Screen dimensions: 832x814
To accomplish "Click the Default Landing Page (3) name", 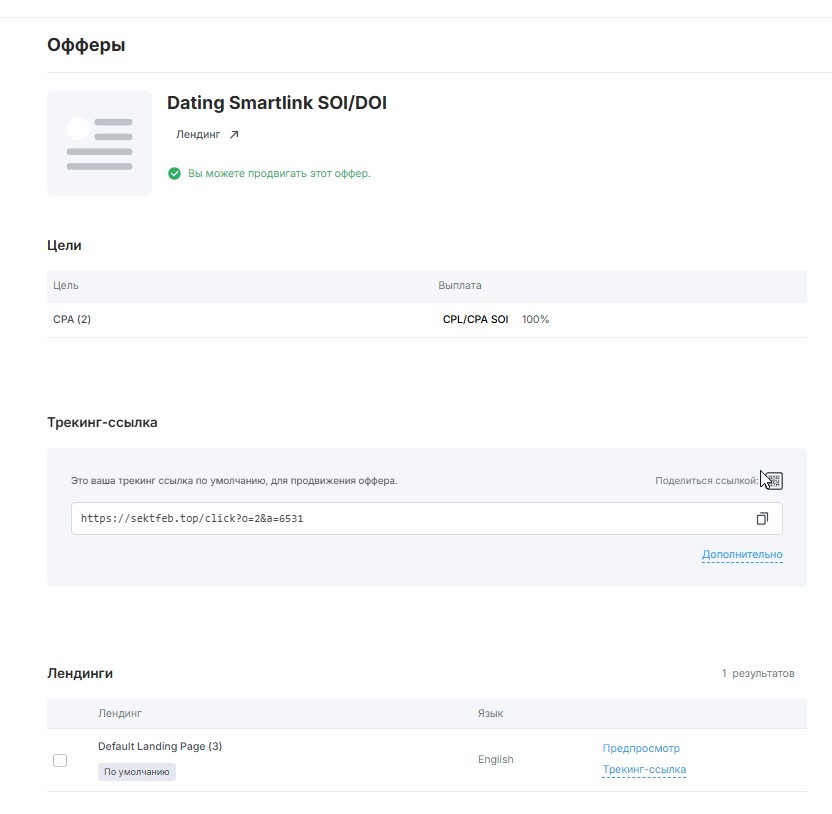I will [x=160, y=747].
